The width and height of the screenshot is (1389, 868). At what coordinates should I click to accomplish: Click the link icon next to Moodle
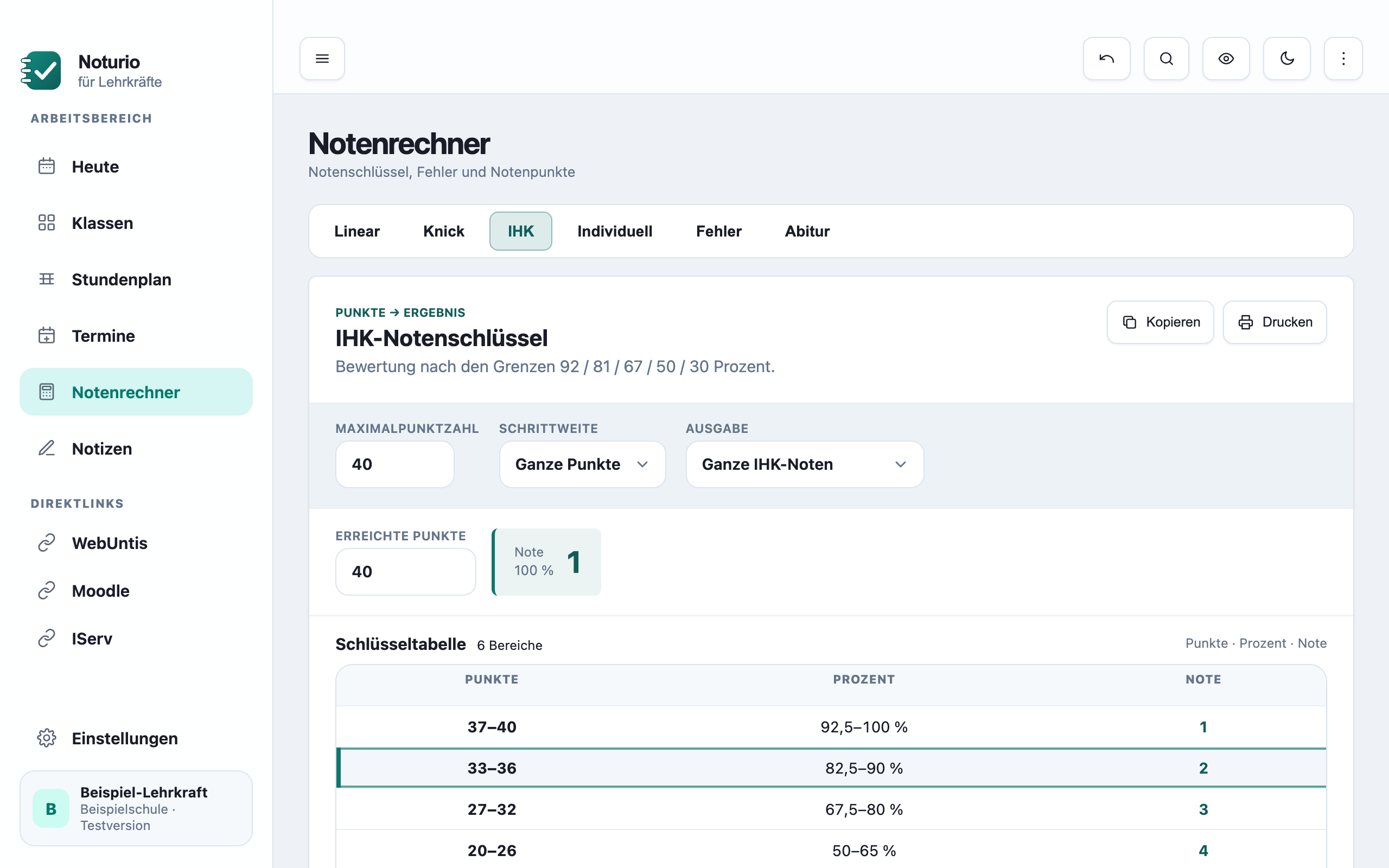47,590
